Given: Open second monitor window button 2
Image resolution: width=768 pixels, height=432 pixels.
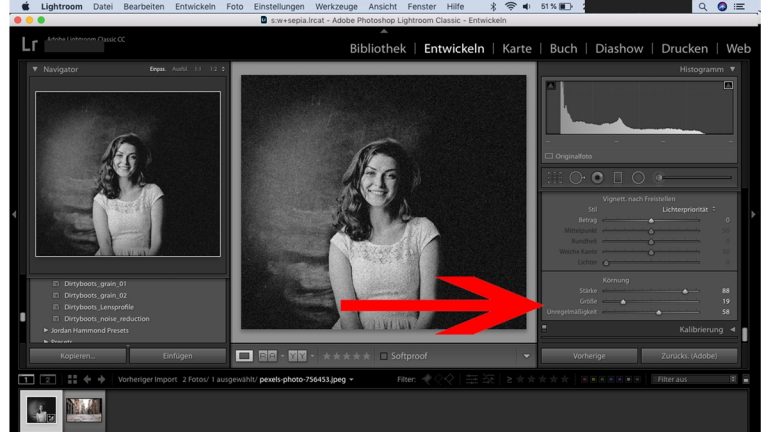Looking at the screenshot, I should [x=48, y=380].
